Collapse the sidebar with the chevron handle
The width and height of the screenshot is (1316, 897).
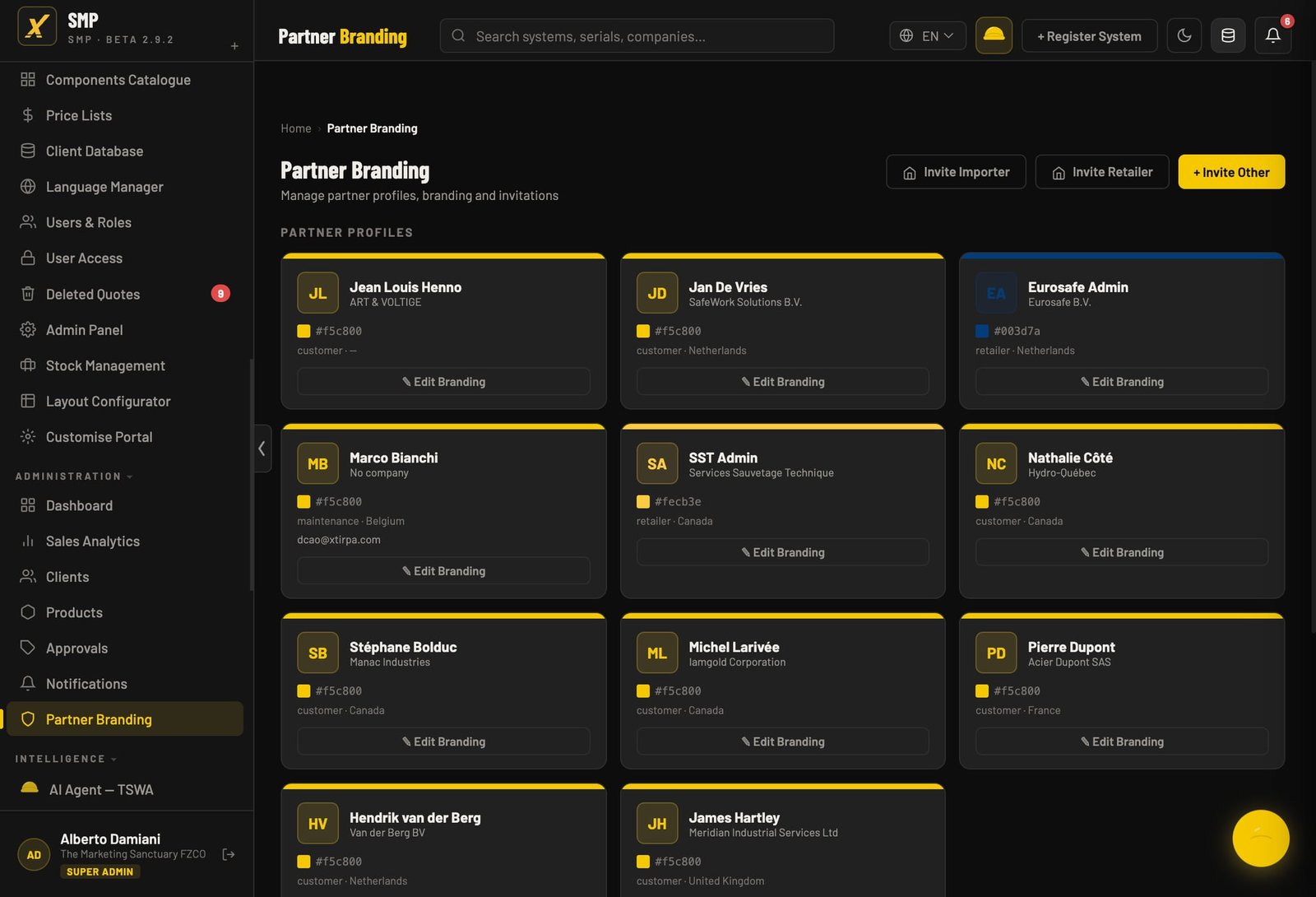tap(262, 448)
